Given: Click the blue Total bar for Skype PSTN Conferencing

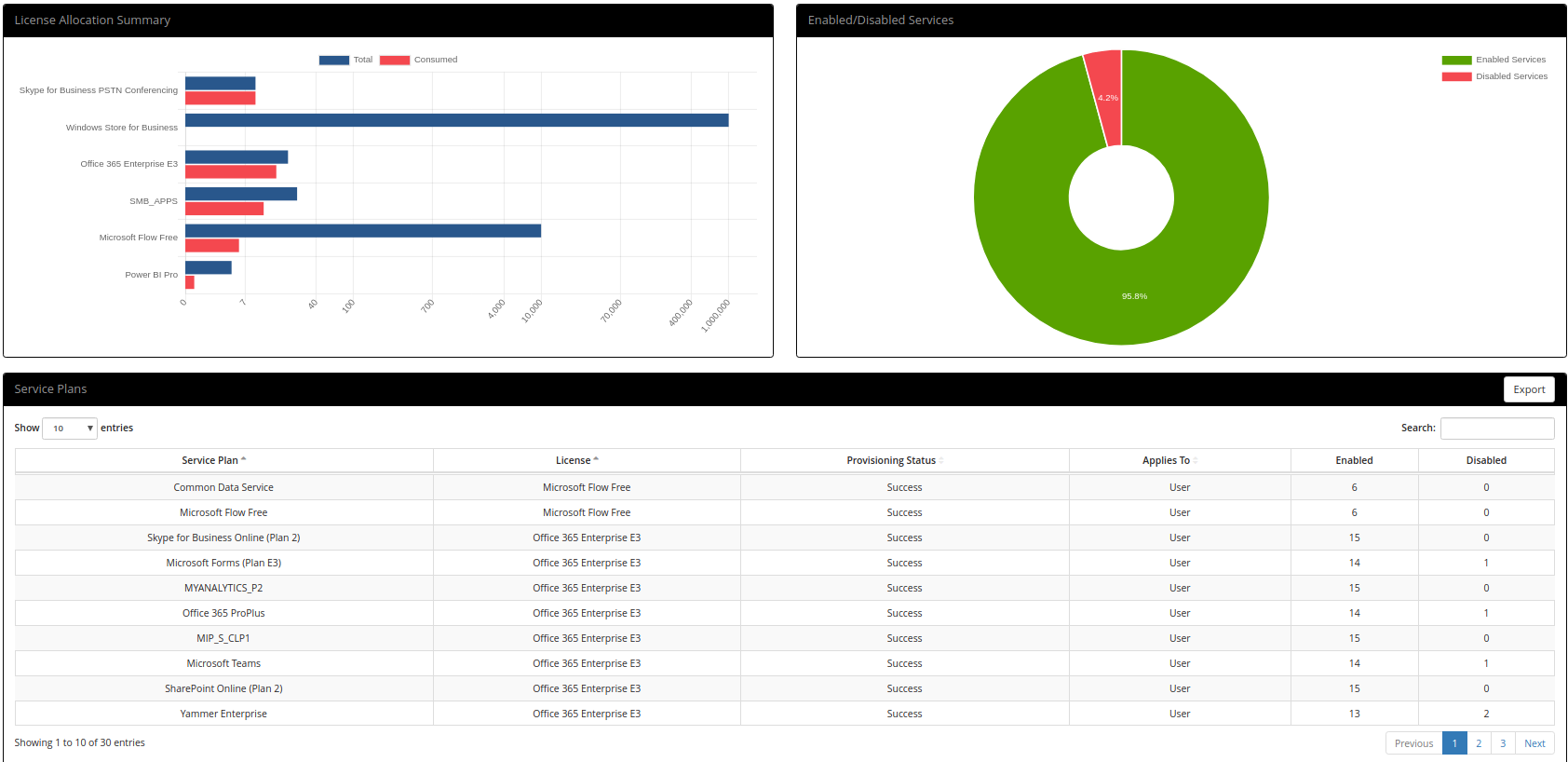Looking at the screenshot, I should click(x=221, y=84).
